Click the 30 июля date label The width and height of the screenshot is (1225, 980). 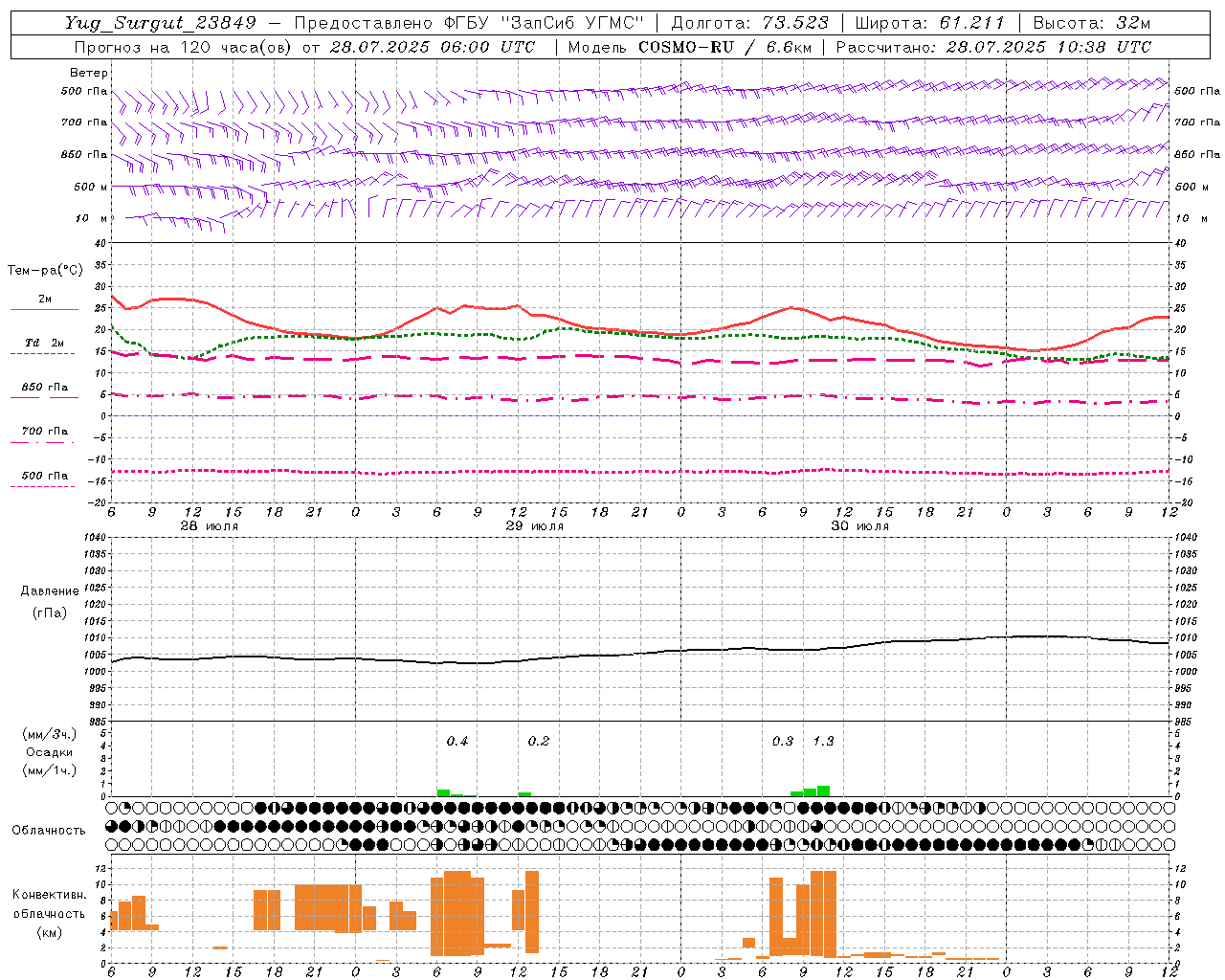pyautogui.click(x=860, y=526)
